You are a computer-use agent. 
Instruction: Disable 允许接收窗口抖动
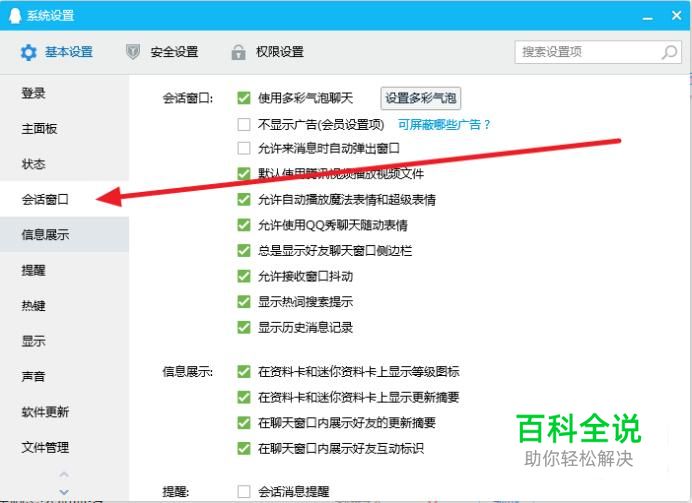pos(244,276)
